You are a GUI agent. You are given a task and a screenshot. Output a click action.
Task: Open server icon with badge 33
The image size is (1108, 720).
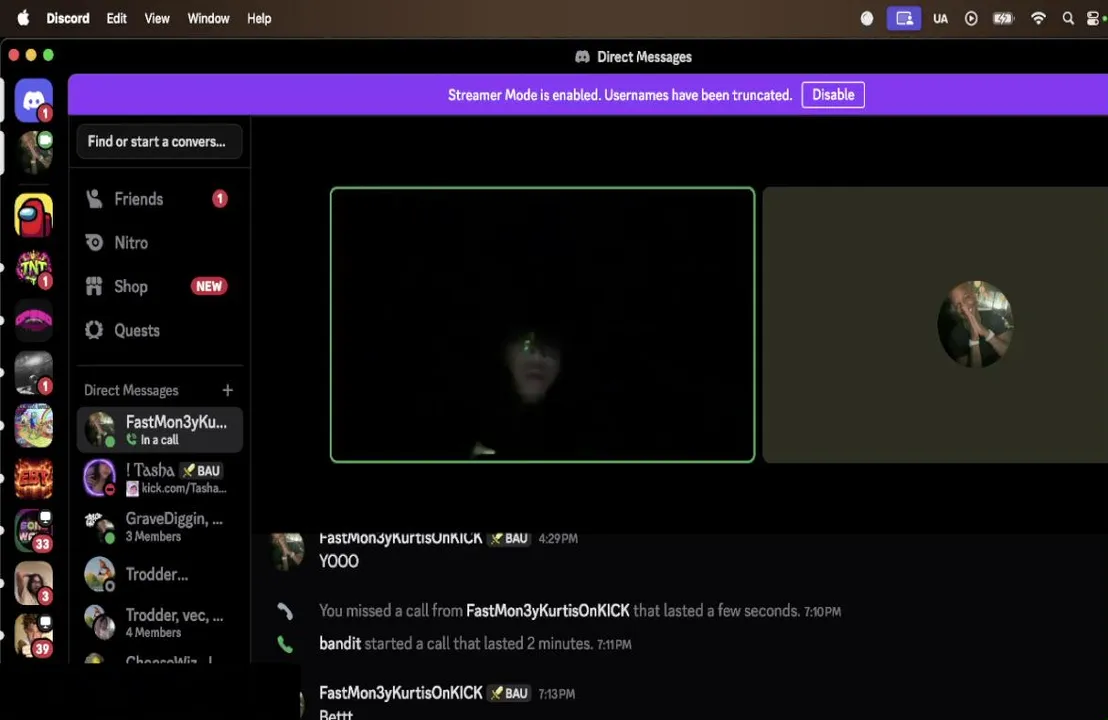pos(33,530)
